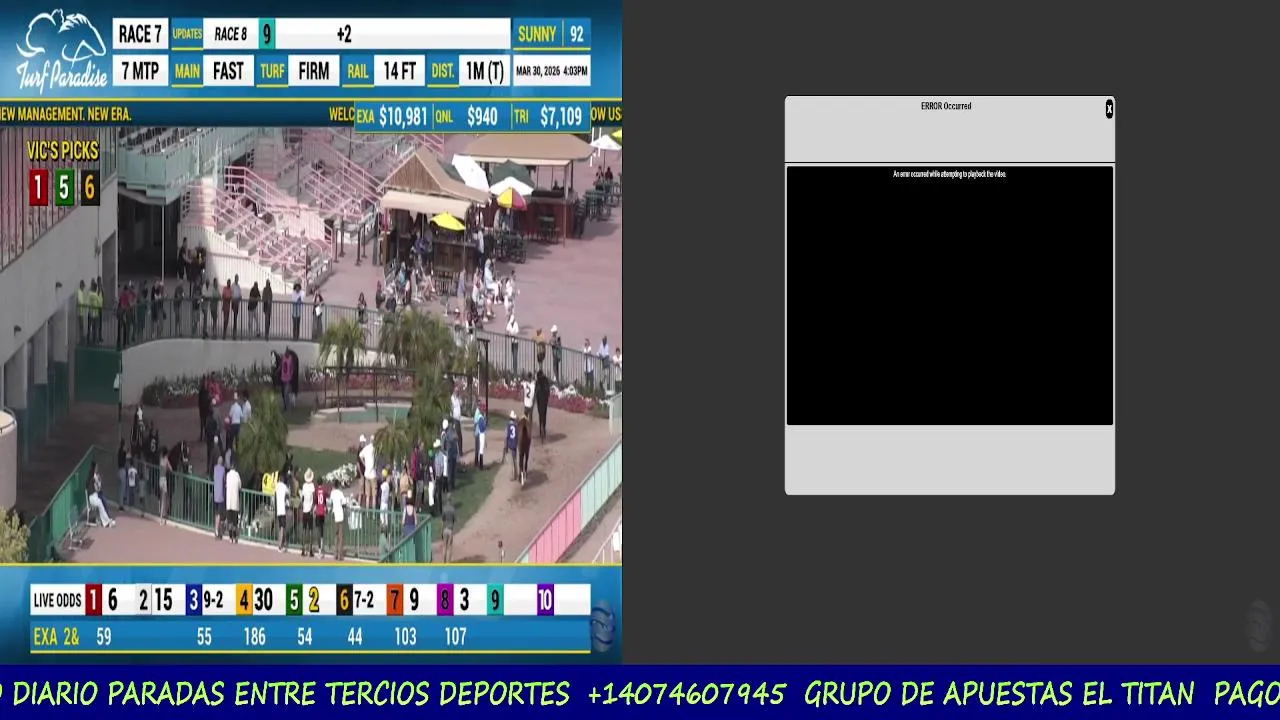Click the teal number 9 update badge
Image resolution: width=1280 pixels, height=720 pixels.
pyautogui.click(x=267, y=35)
